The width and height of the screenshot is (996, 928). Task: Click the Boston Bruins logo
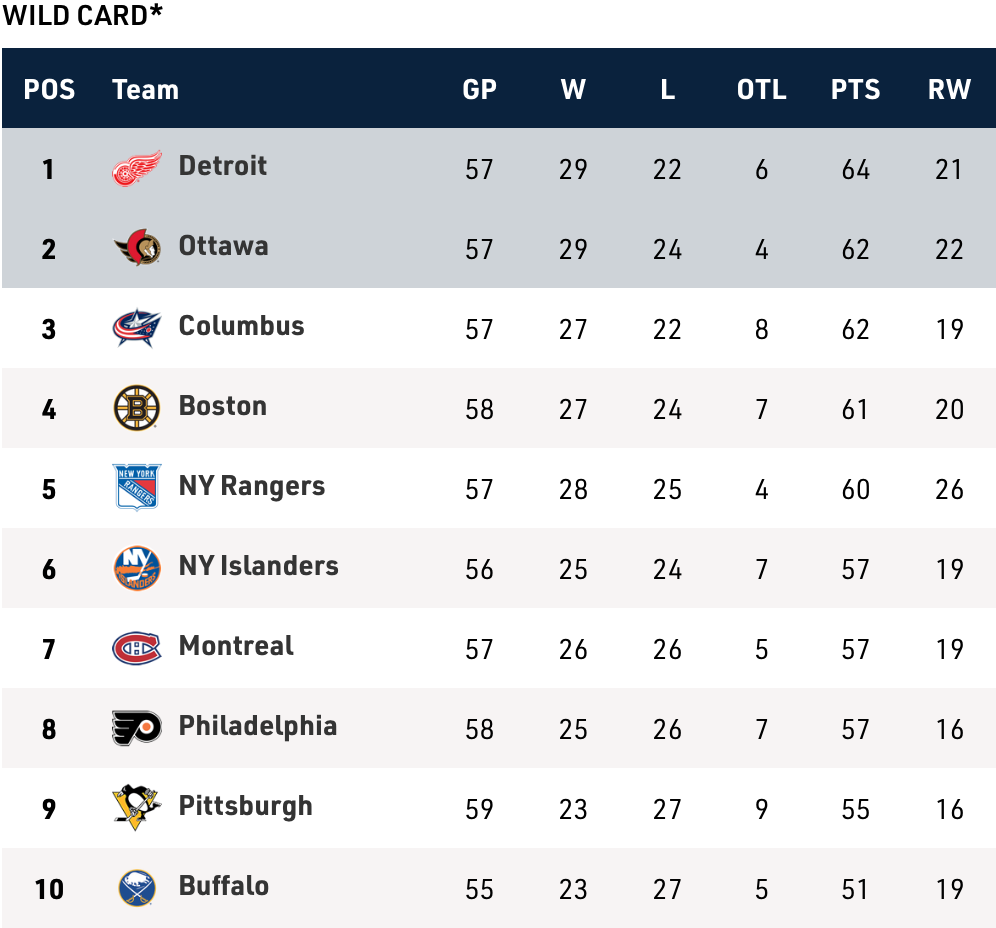(x=136, y=408)
